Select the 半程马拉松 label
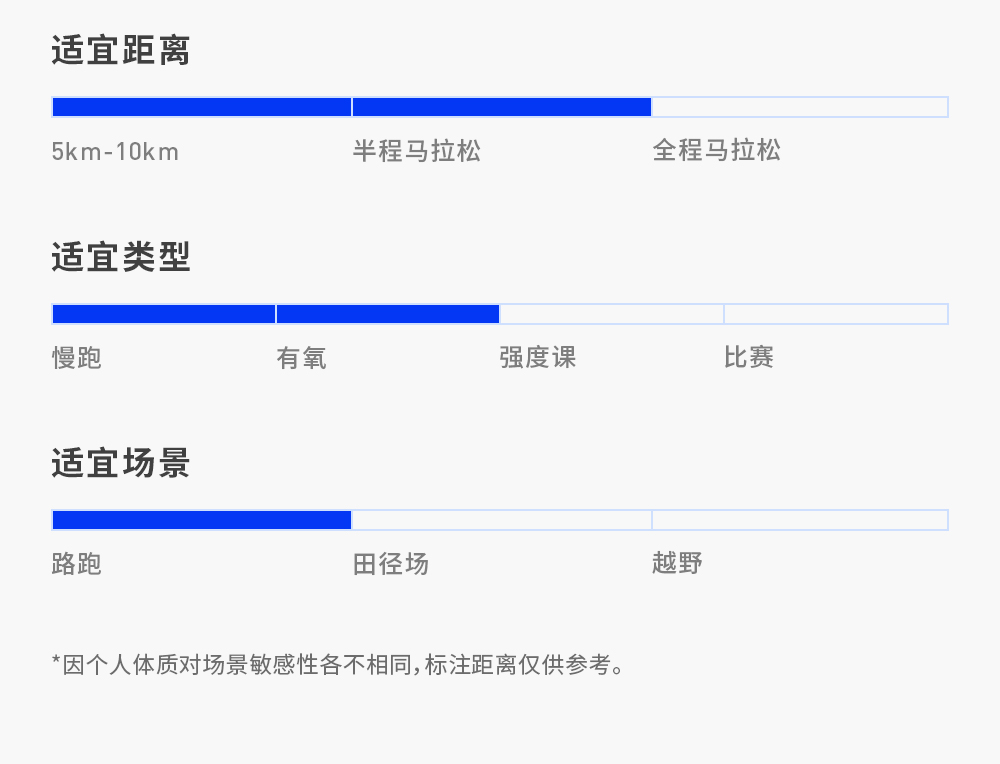The image size is (1000, 764). coord(416,152)
